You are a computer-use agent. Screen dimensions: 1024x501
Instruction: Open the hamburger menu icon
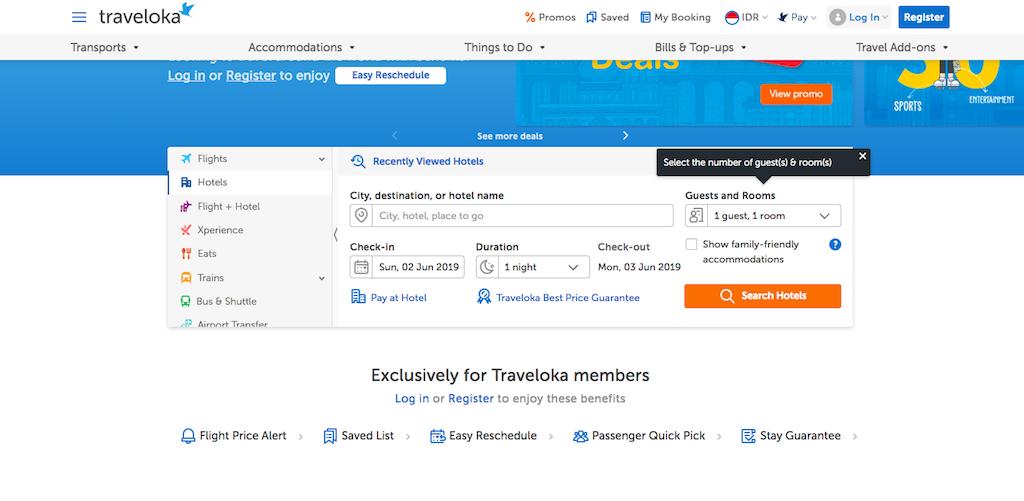click(79, 17)
